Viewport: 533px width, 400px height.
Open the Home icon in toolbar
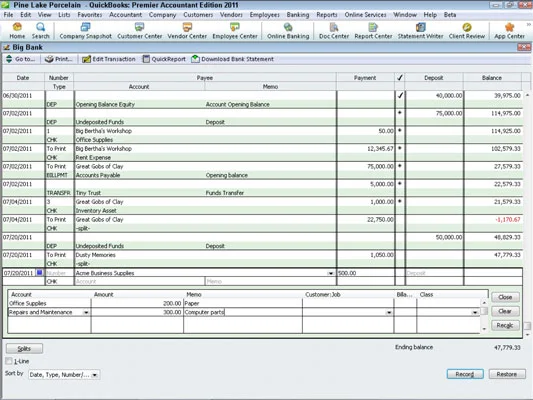click(17, 31)
